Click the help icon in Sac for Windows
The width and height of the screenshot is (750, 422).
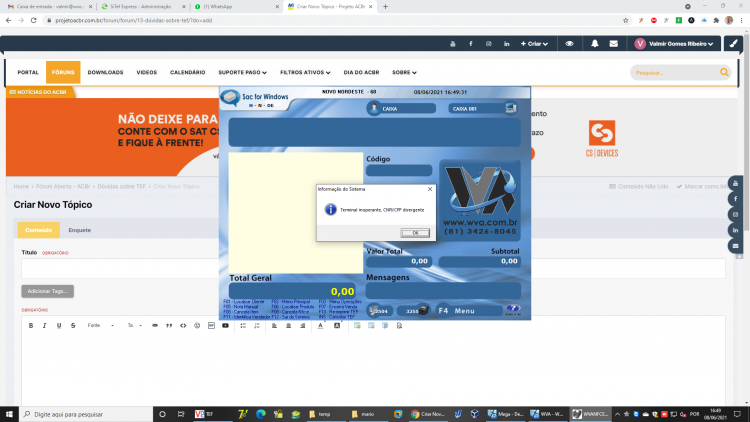coord(513,309)
